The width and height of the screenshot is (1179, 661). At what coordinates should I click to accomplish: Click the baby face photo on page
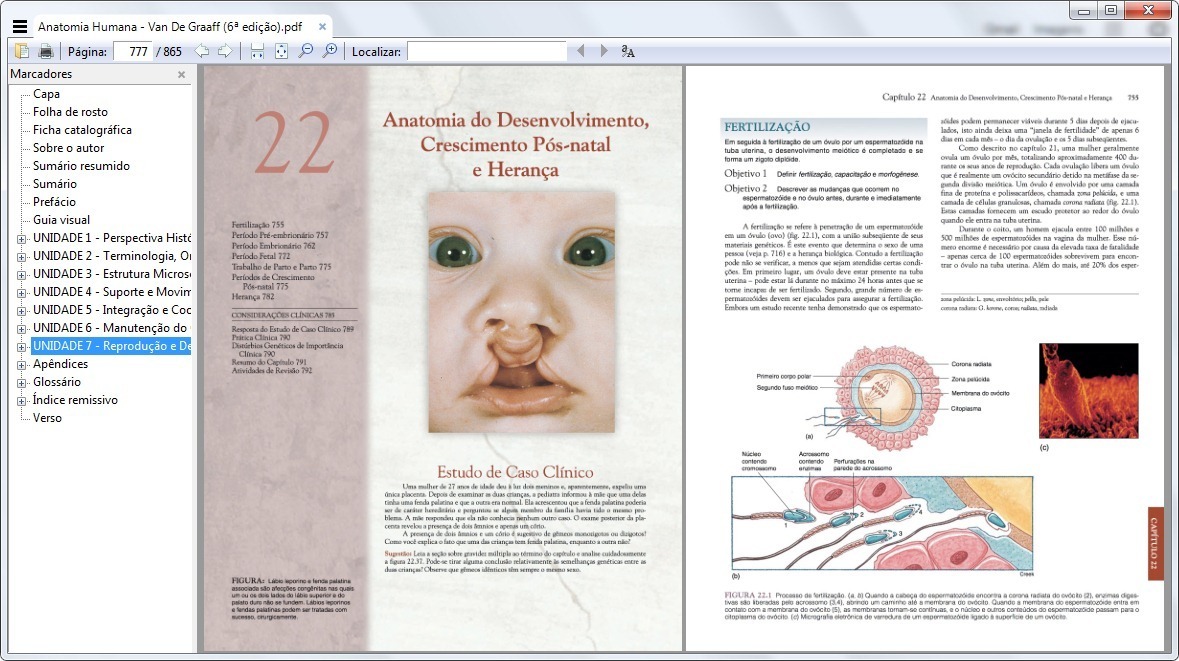pyautogui.click(x=522, y=312)
